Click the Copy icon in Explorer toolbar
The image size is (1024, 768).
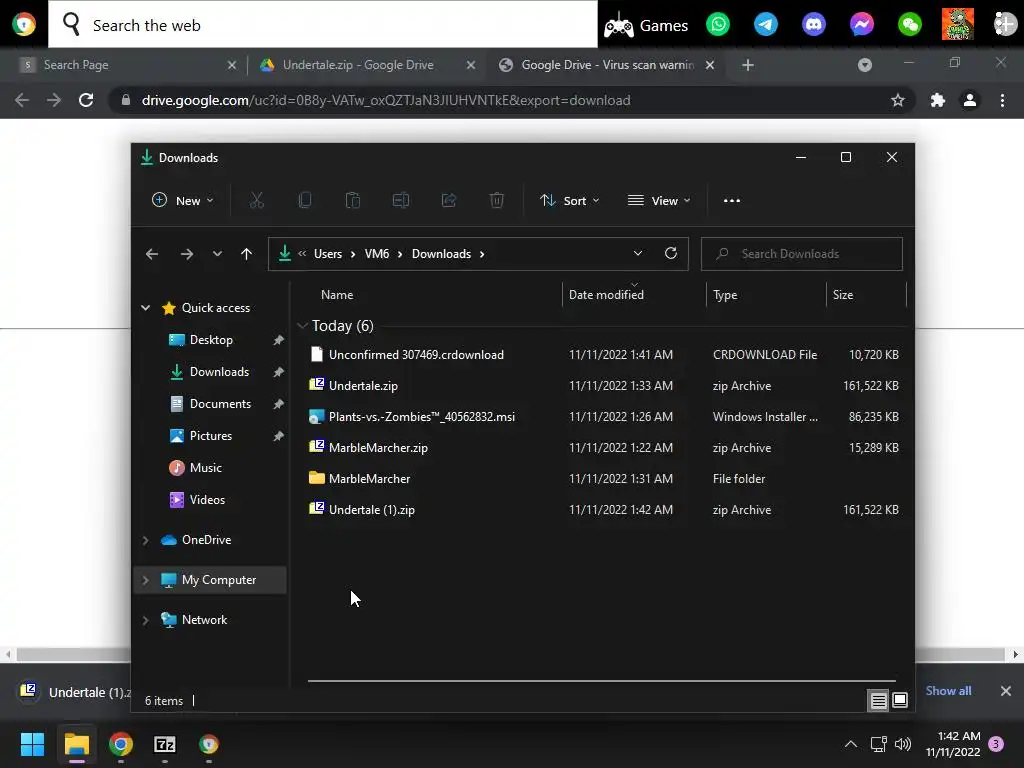(305, 200)
